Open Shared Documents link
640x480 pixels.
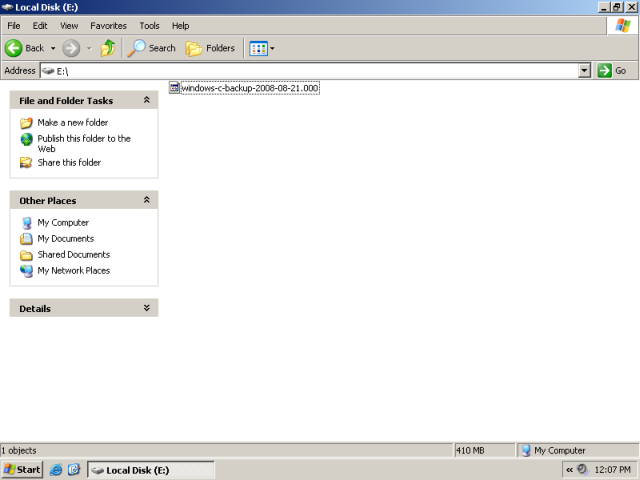[x=73, y=254]
